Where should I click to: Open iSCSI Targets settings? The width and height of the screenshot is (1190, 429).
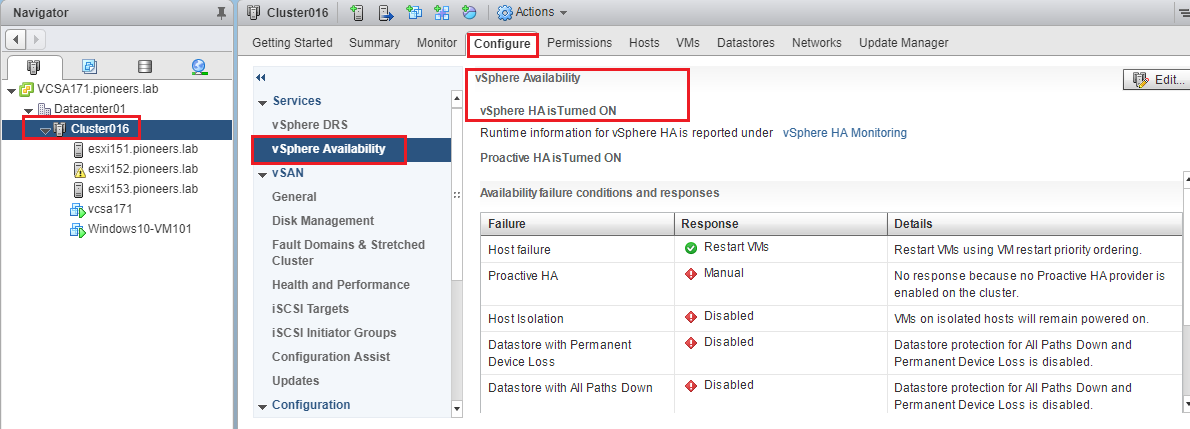[x=310, y=309]
